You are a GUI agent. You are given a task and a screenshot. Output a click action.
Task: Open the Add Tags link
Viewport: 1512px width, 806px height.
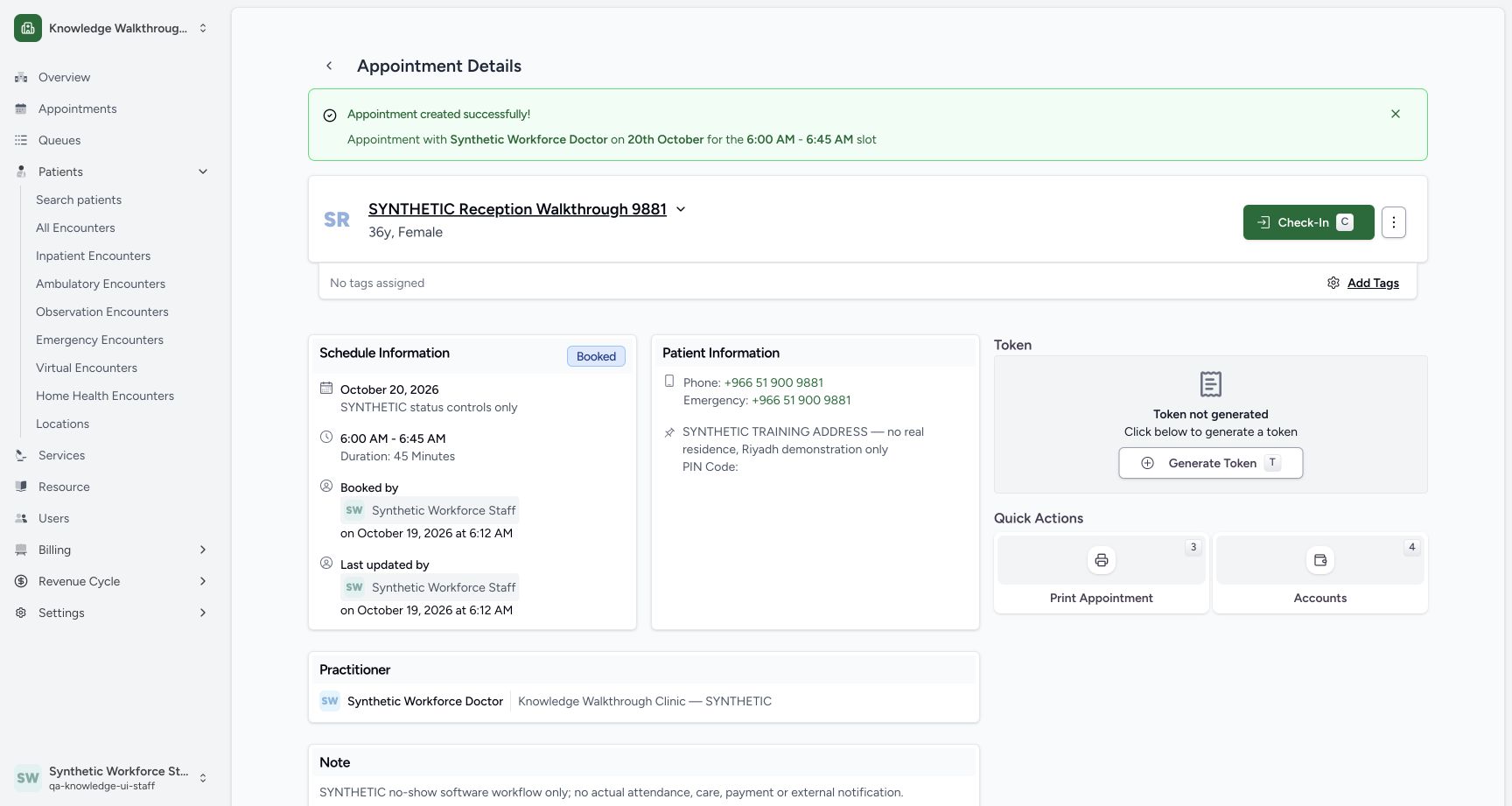coord(1373,283)
